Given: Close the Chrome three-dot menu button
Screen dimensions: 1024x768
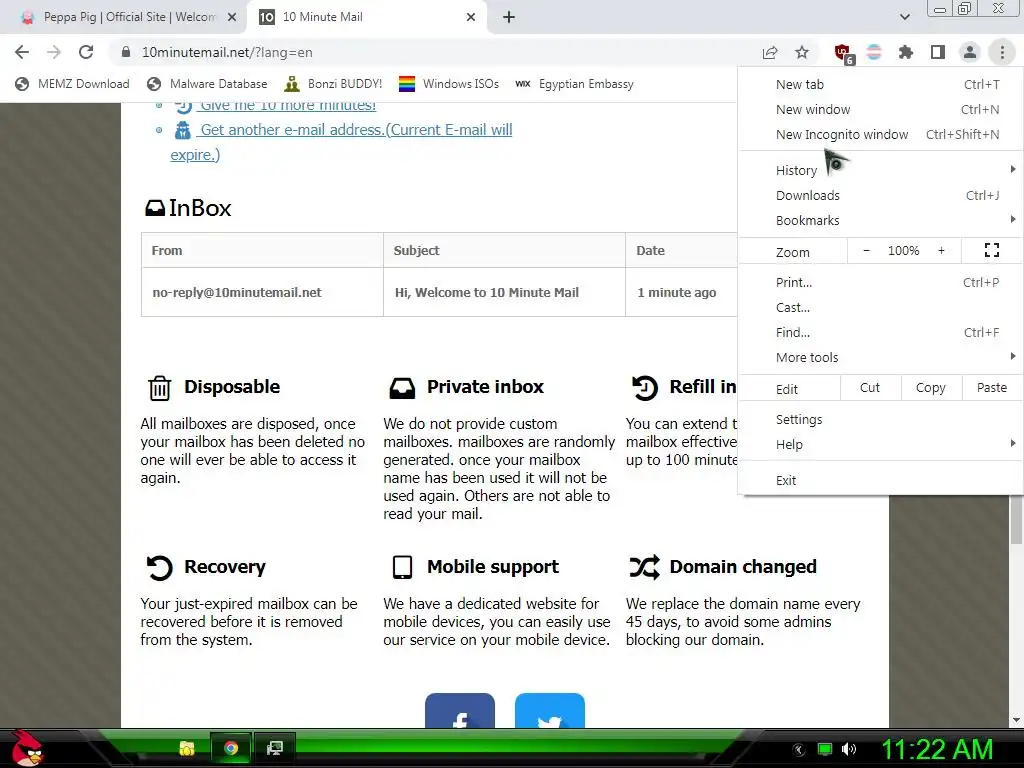Looking at the screenshot, I should [1002, 52].
